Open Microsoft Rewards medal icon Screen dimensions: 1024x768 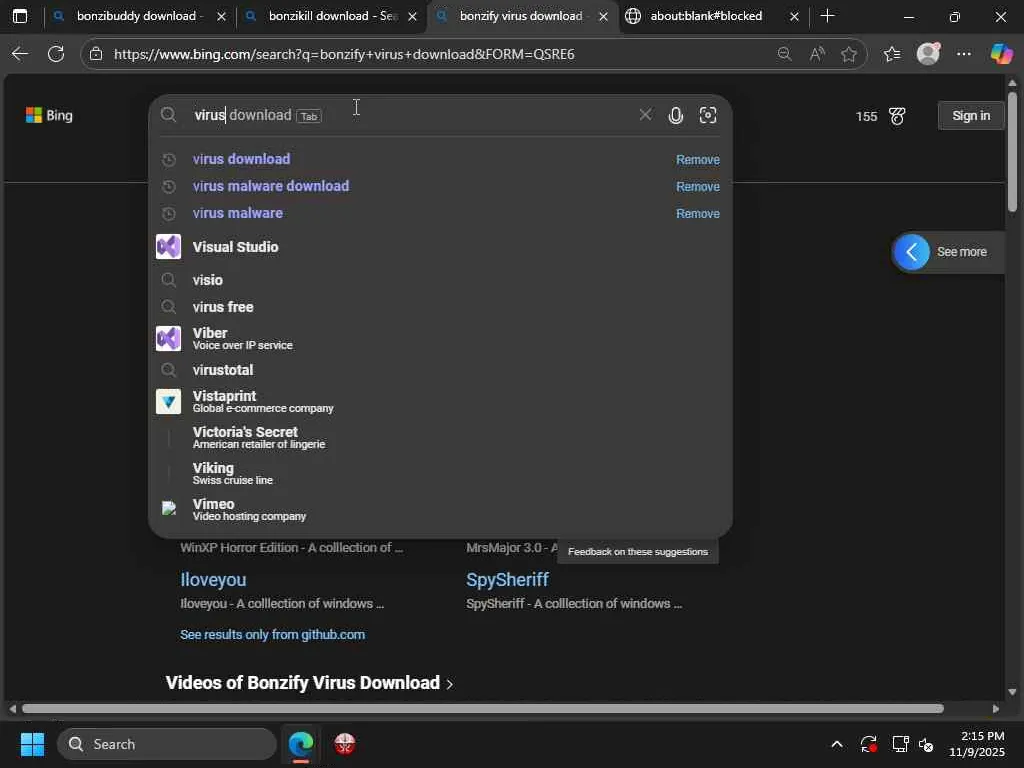897,116
